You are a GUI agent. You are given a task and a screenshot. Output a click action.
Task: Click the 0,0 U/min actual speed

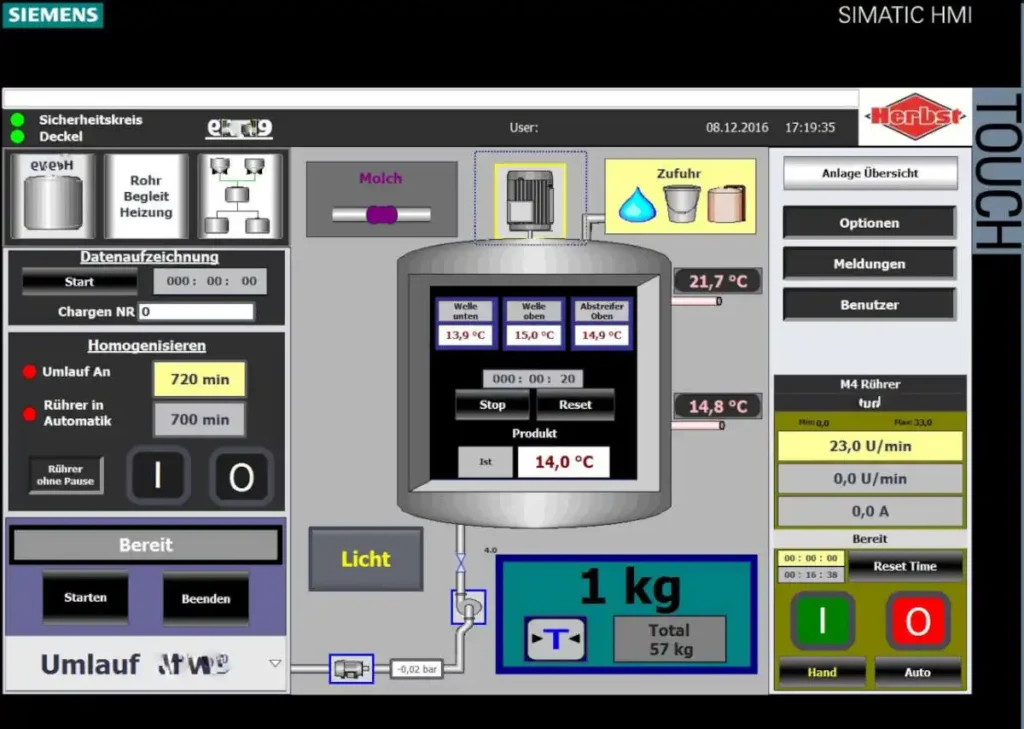870,479
